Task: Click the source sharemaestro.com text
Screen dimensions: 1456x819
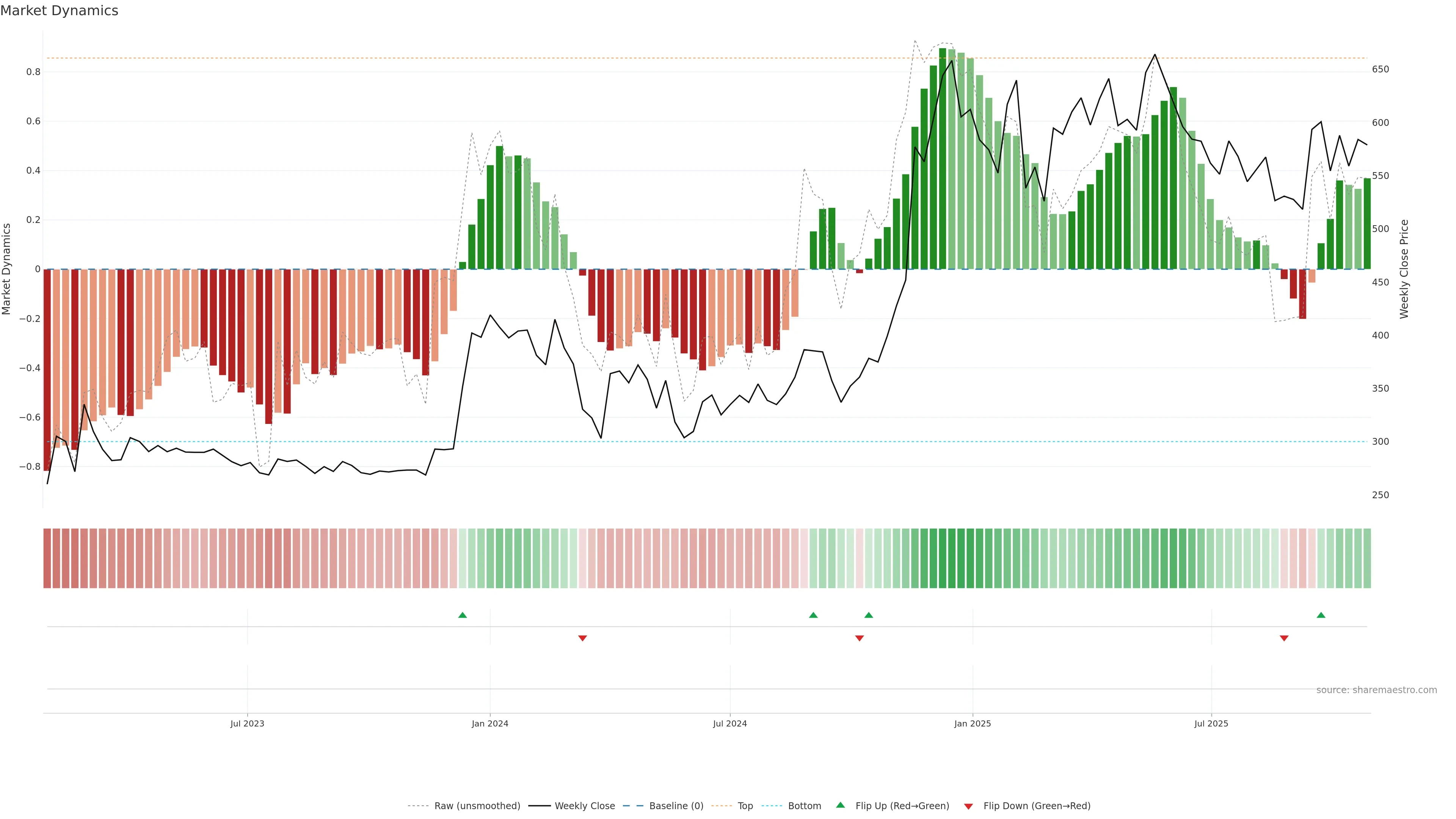Action: click(1376, 690)
